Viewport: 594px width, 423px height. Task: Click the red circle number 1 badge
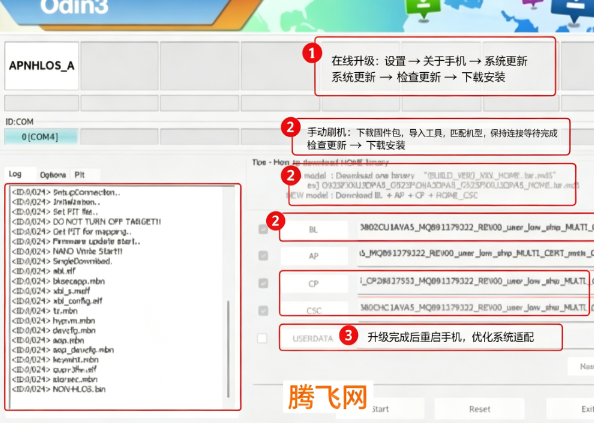[x=312, y=53]
